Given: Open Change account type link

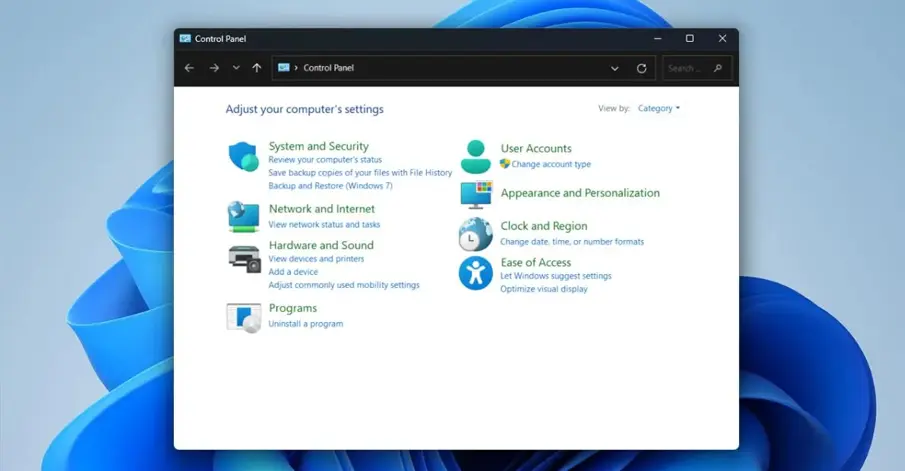Looking at the screenshot, I should pyautogui.click(x=551, y=164).
